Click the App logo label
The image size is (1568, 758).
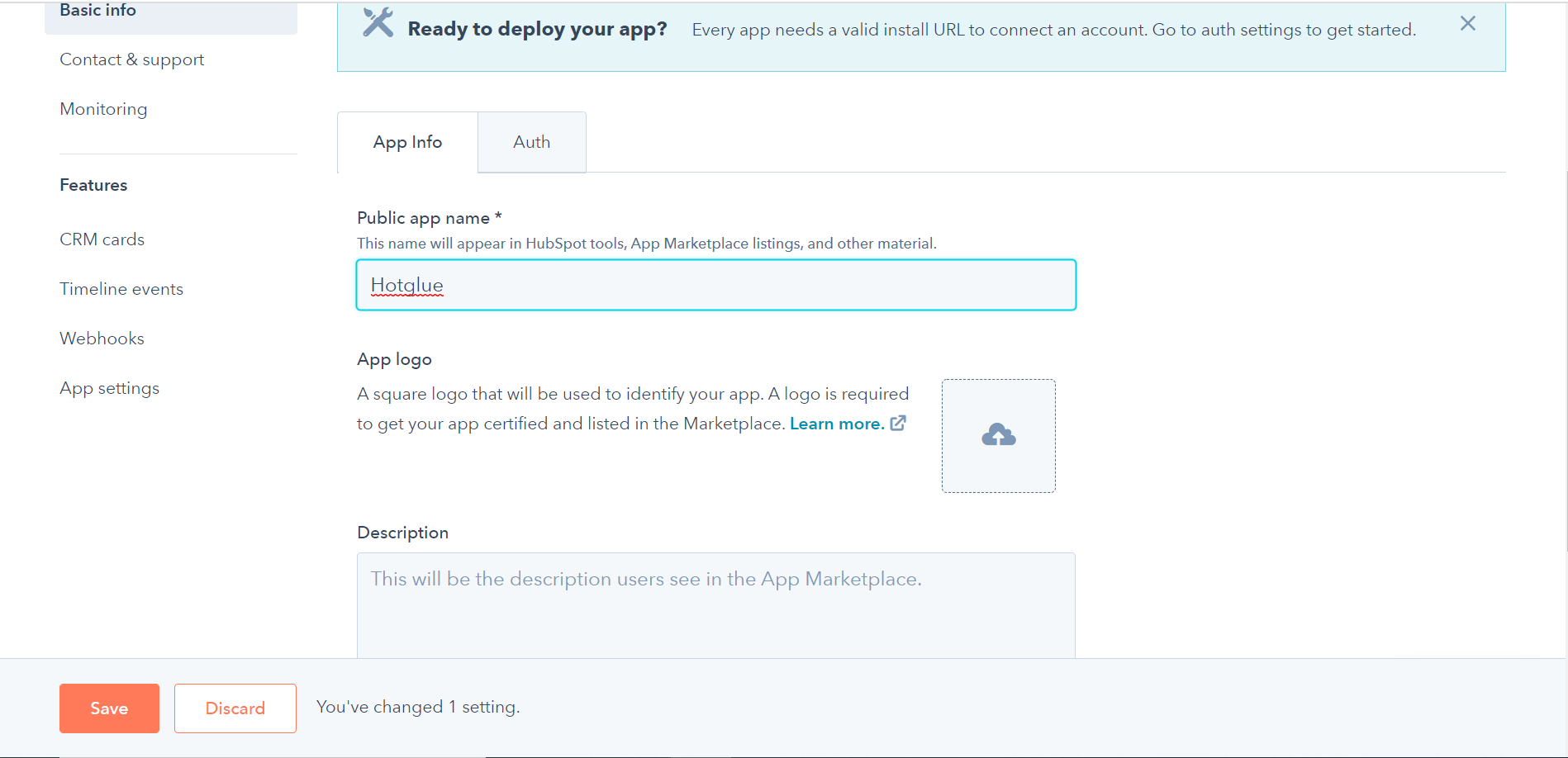pos(394,359)
